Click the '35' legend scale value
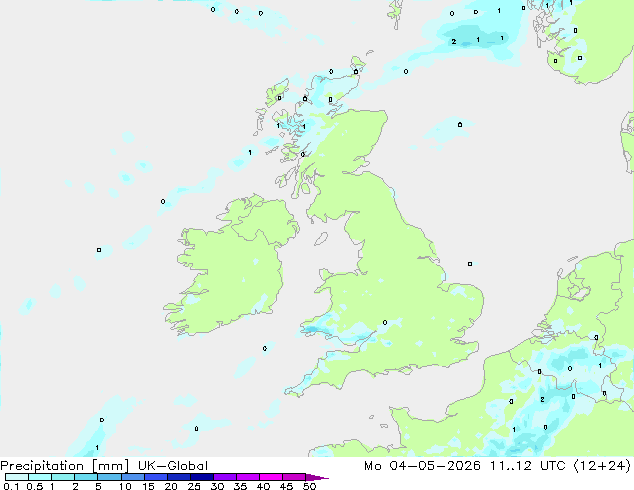 [240, 486]
